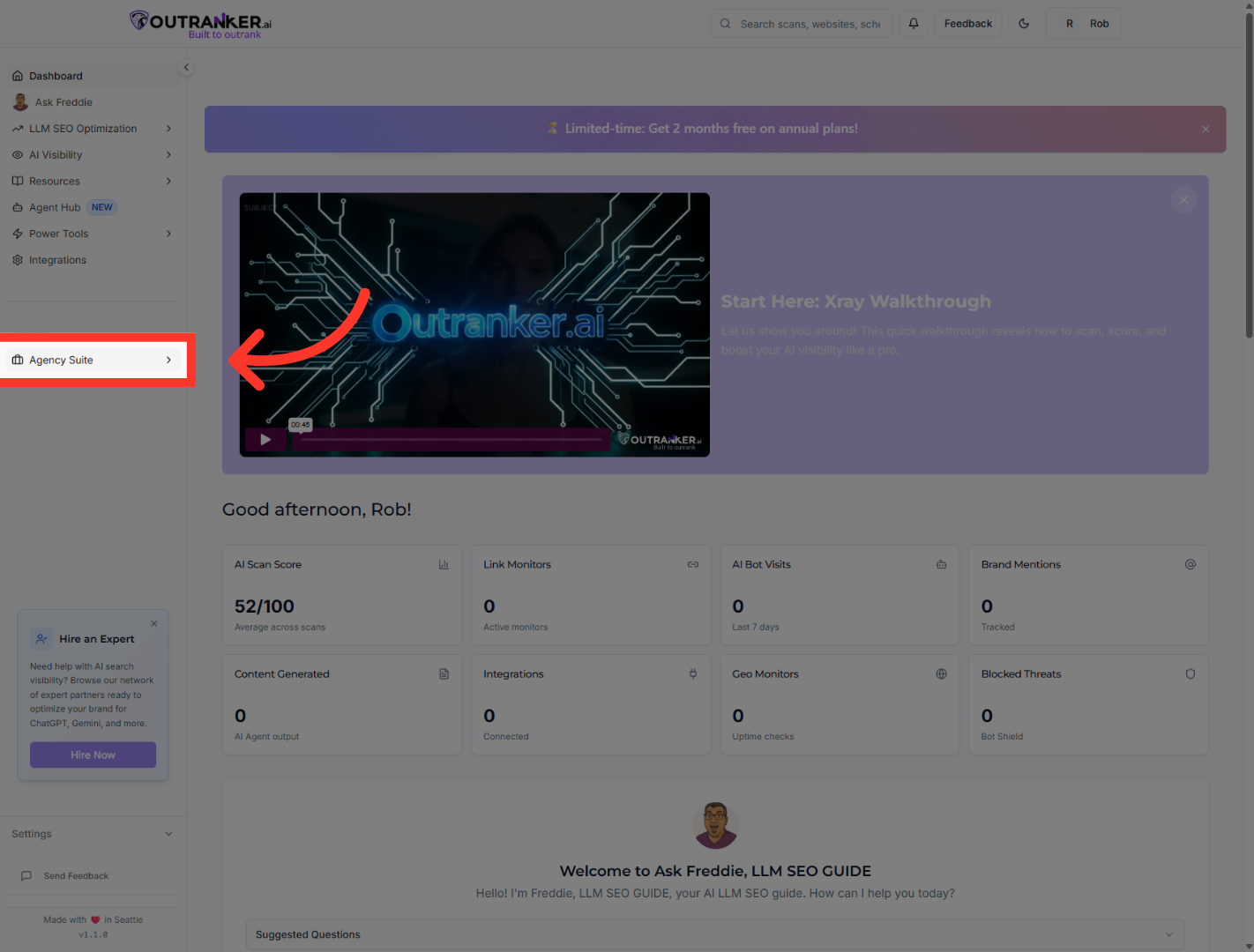Expand the Agency Suite menu

click(93, 360)
